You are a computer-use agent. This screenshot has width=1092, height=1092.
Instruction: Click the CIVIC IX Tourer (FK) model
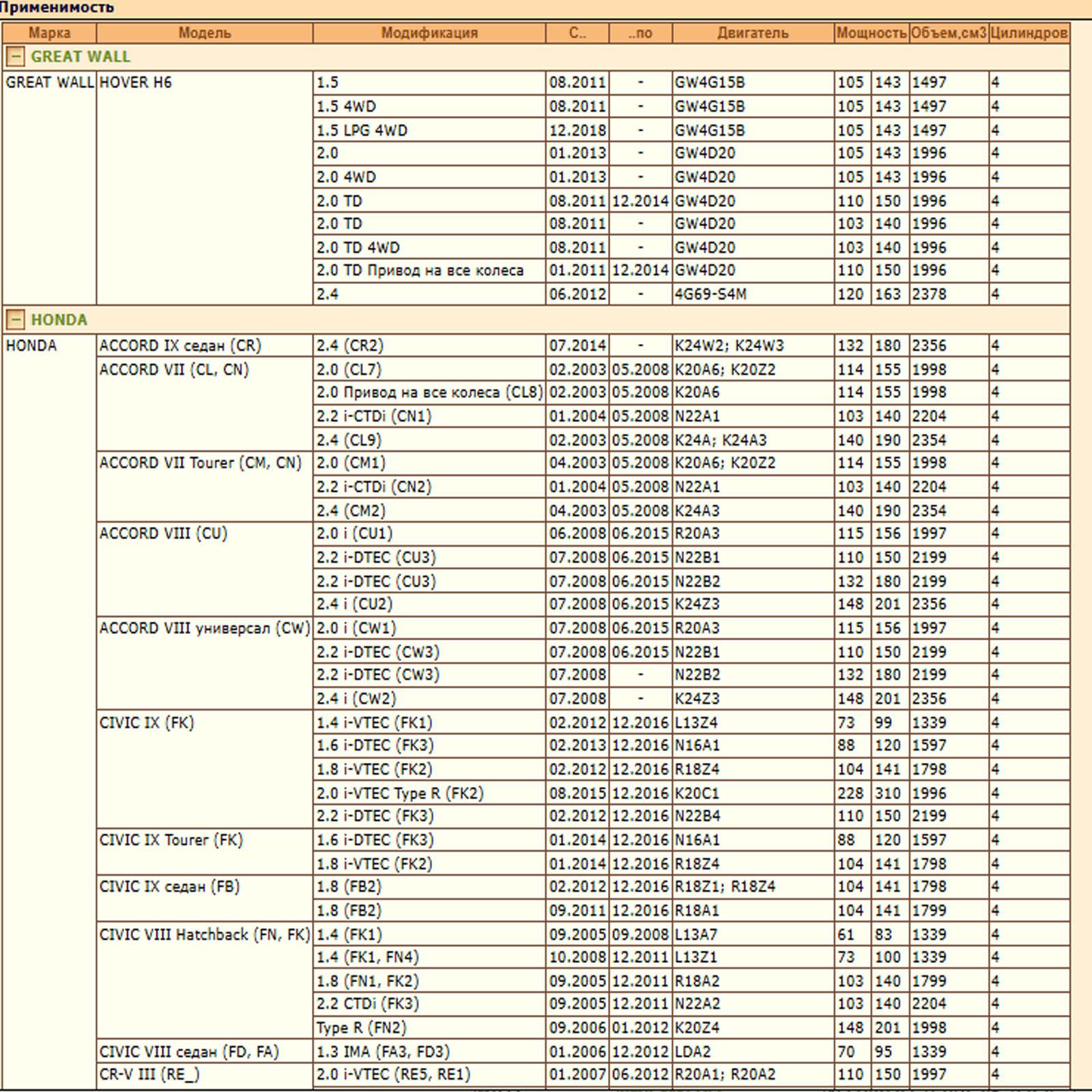pyautogui.click(x=171, y=839)
